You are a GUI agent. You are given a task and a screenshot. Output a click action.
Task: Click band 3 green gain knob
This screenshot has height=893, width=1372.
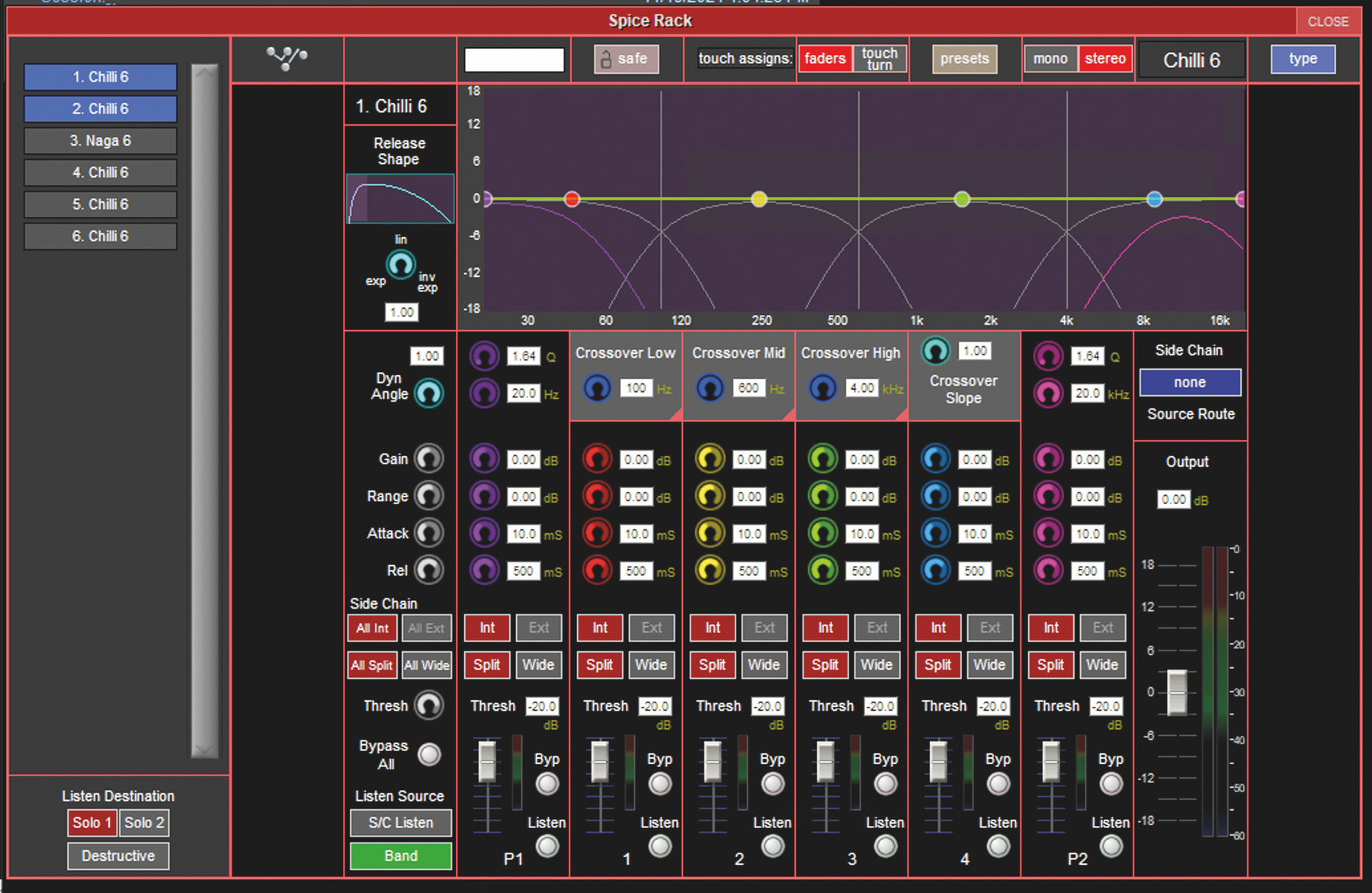[x=823, y=458]
